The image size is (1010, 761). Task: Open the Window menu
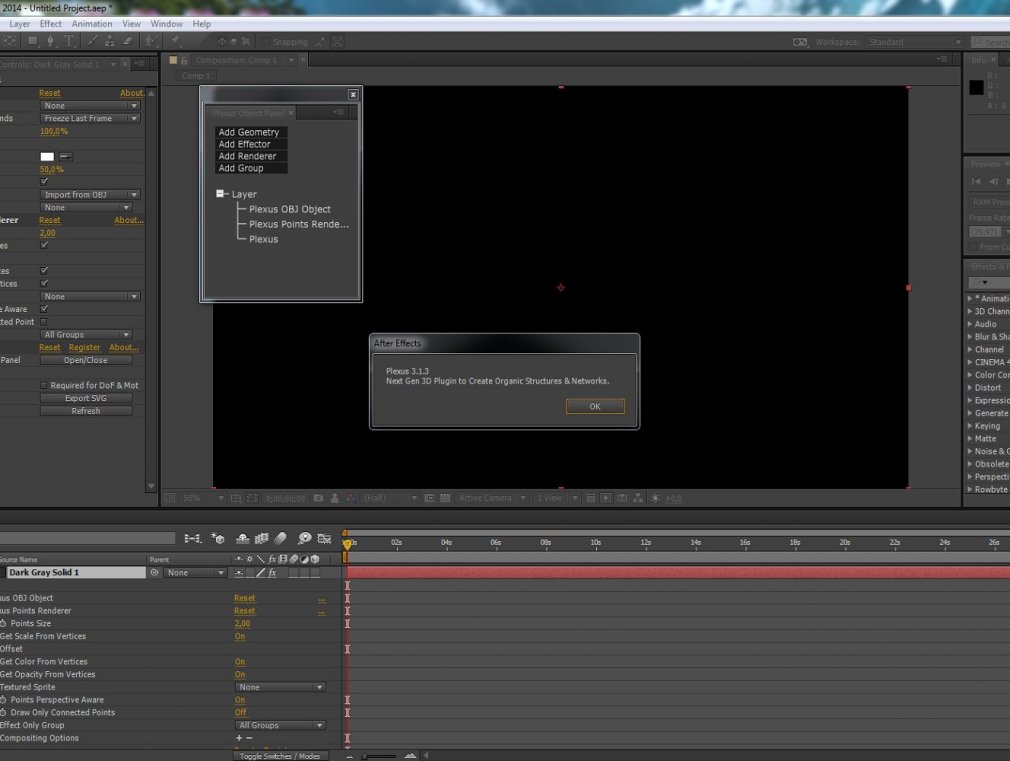click(166, 24)
